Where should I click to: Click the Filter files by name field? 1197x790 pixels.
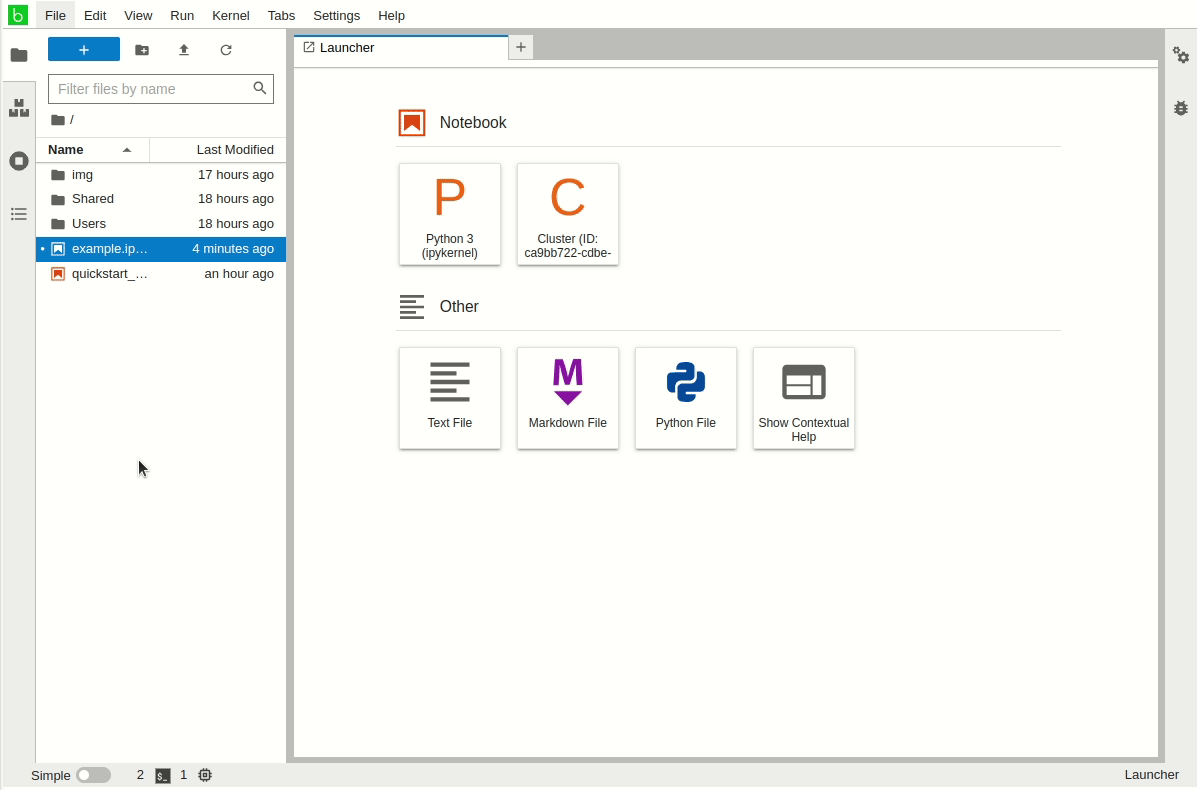pos(150,89)
